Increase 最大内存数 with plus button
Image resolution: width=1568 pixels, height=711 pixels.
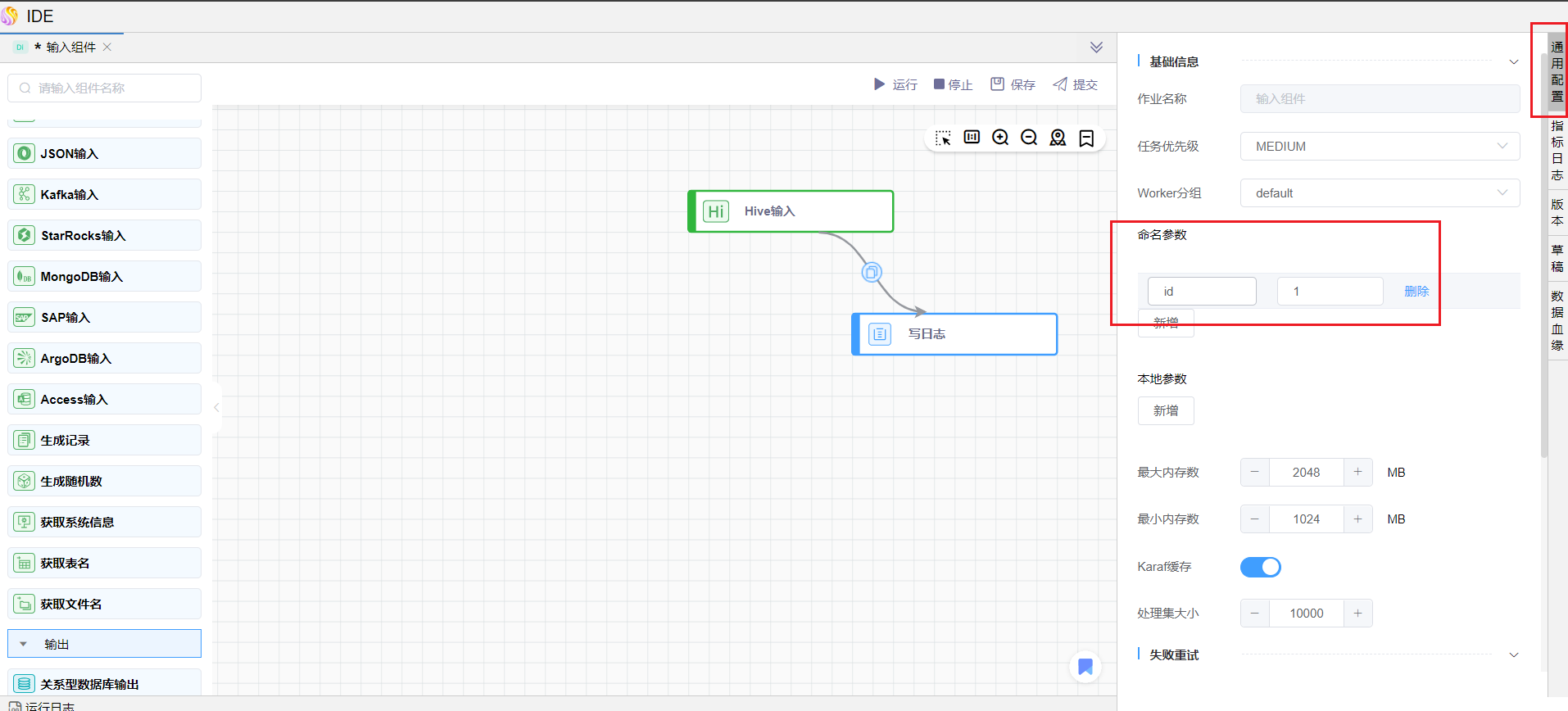[x=1357, y=473]
